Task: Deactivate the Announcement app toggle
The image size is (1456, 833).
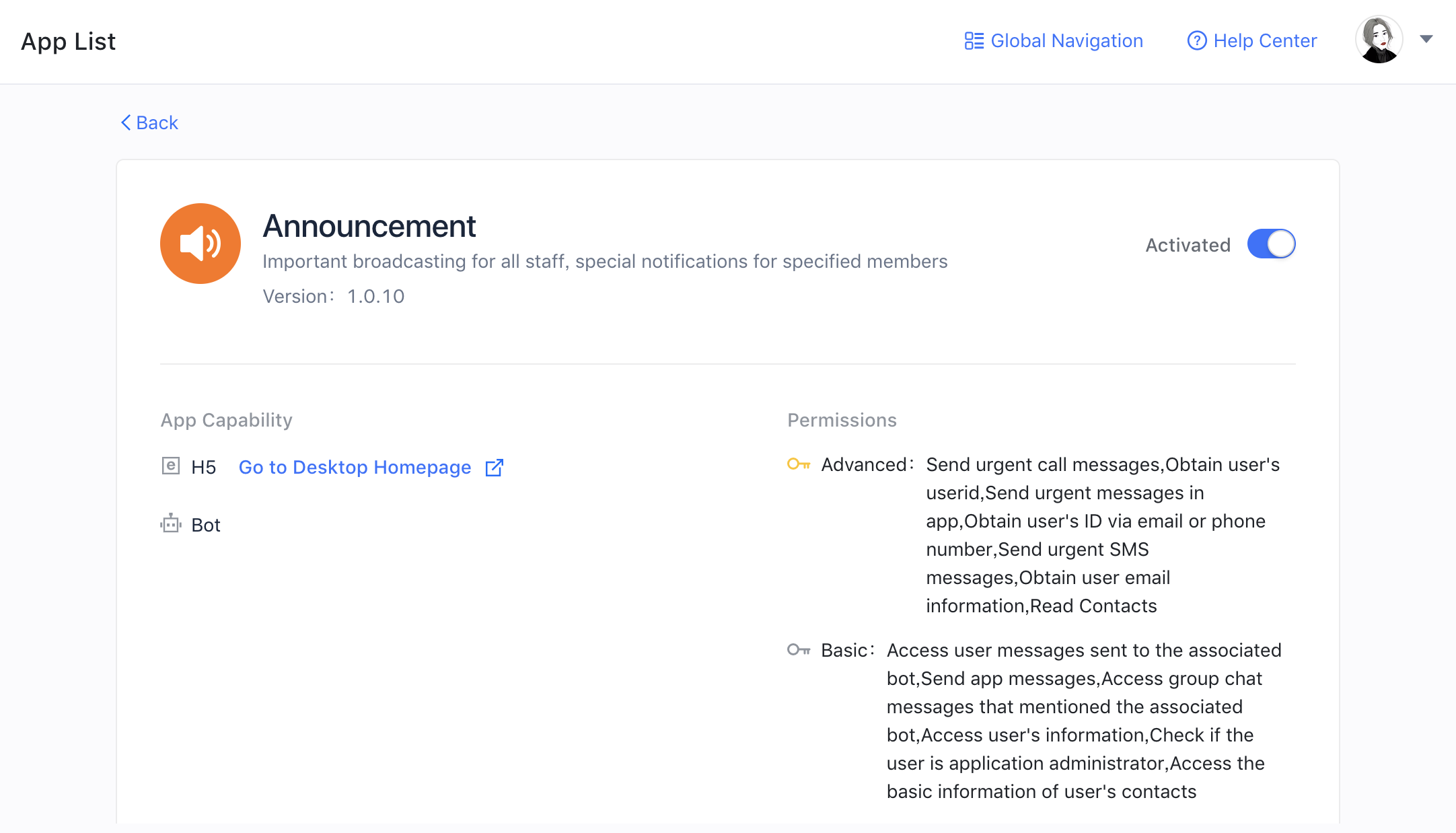Action: 1271,244
